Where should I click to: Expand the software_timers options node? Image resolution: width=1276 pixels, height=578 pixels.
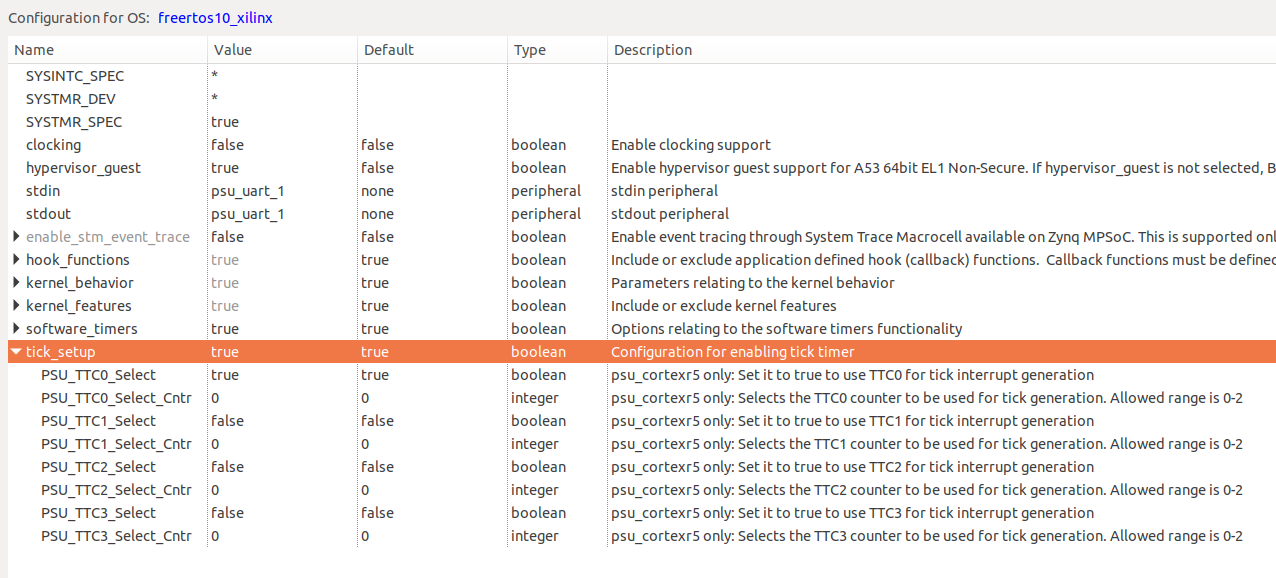coord(16,329)
